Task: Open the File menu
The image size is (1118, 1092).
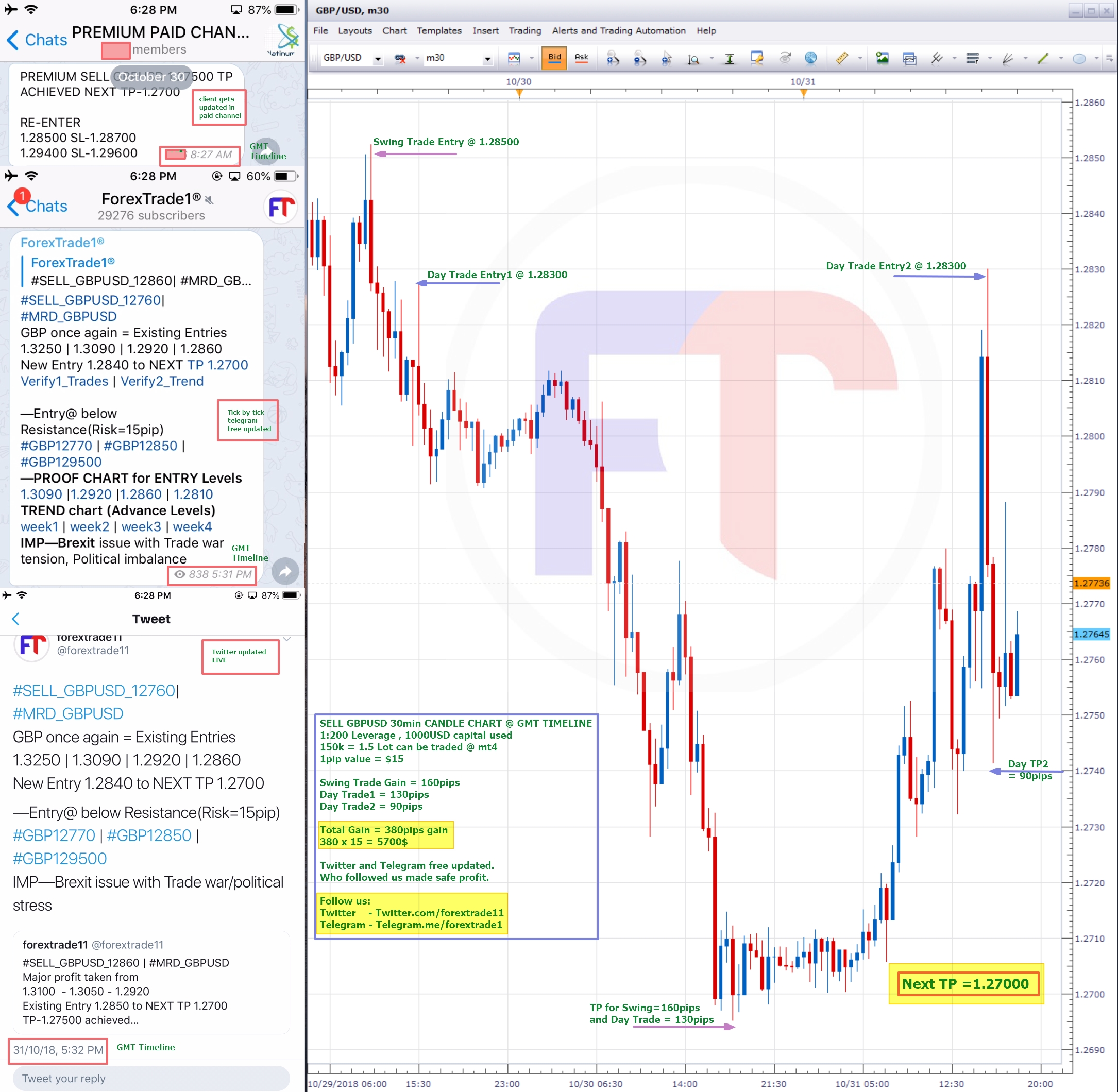Action: [x=320, y=30]
